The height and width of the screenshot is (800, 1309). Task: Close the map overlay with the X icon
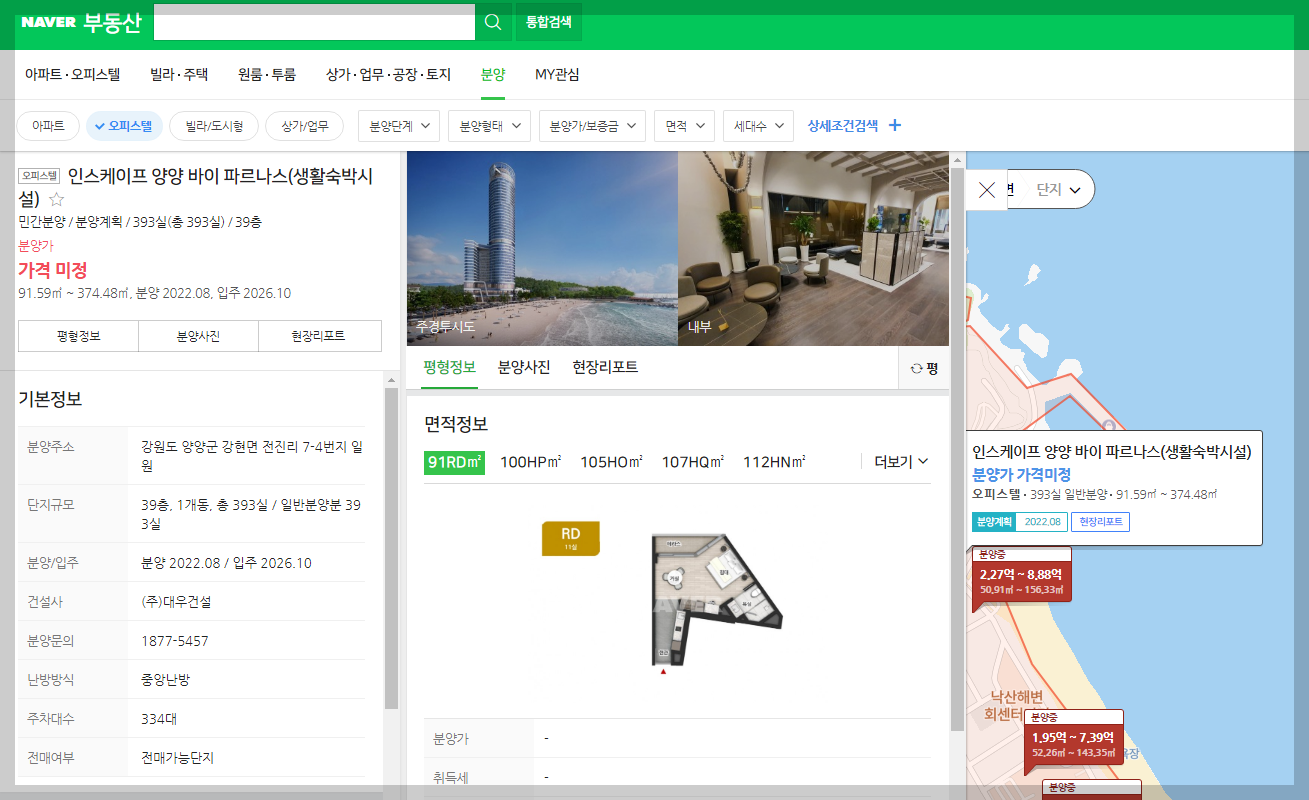(987, 190)
